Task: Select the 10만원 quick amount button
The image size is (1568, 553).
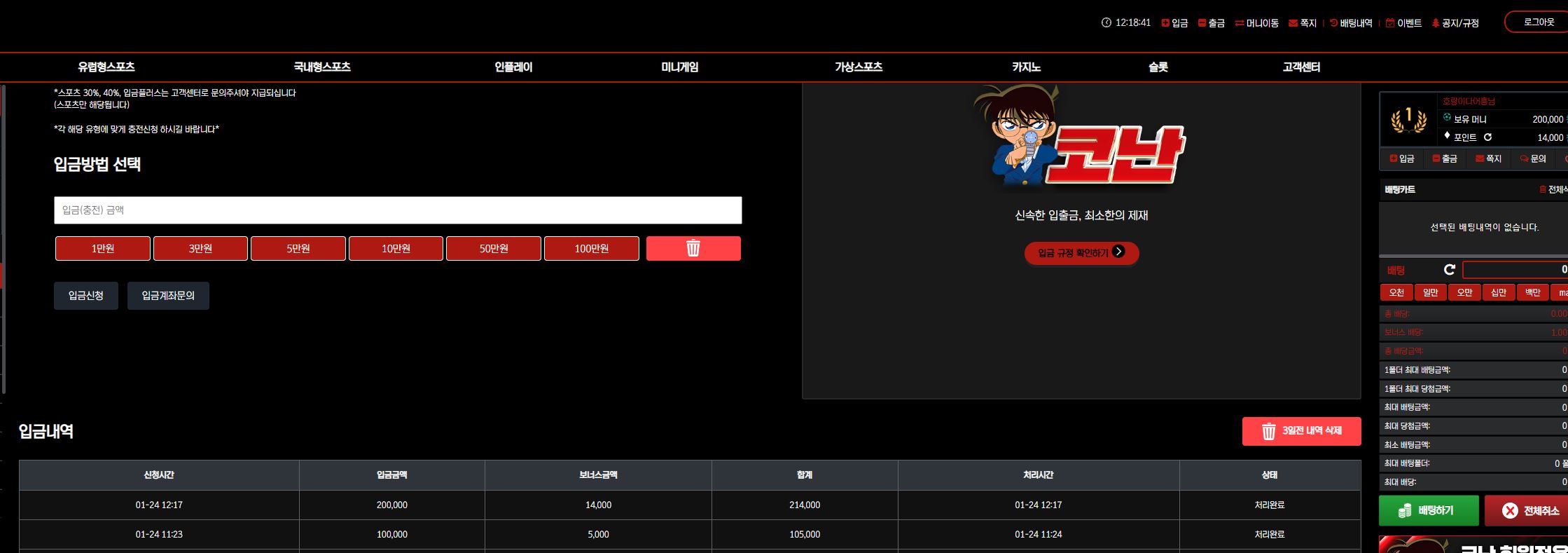Action: coord(396,248)
